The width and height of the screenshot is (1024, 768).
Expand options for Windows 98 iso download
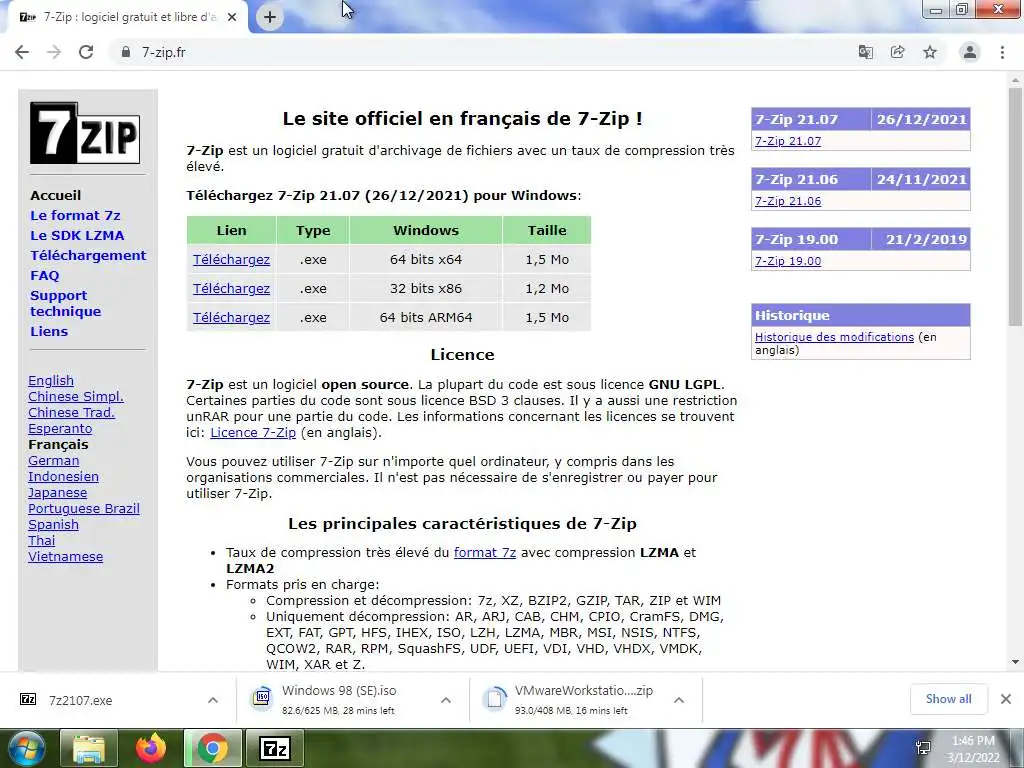446,700
